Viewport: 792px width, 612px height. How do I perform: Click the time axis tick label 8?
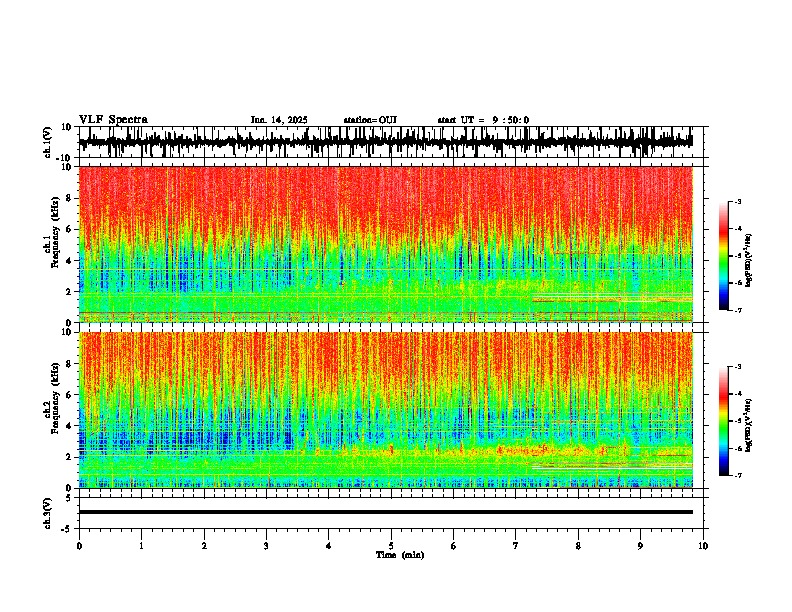[x=578, y=546]
